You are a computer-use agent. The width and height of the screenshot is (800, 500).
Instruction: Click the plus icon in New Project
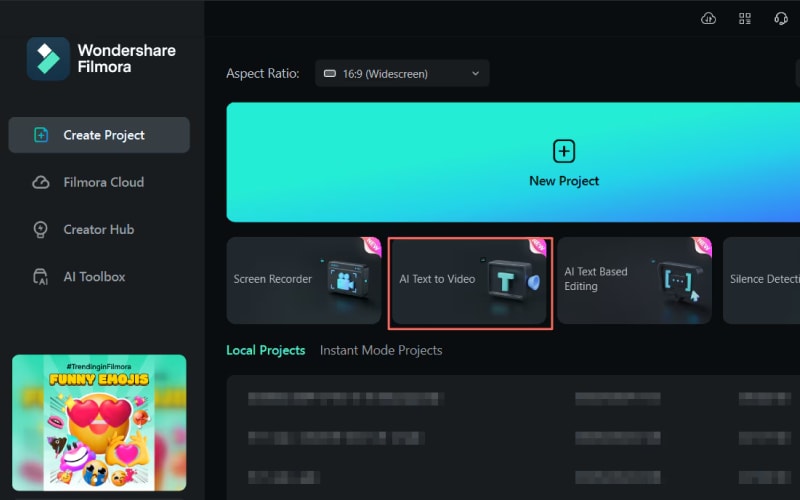(564, 152)
